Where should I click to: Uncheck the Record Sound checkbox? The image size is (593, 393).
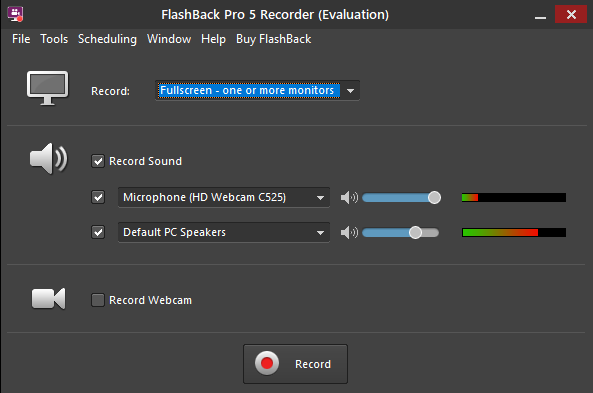click(98, 161)
